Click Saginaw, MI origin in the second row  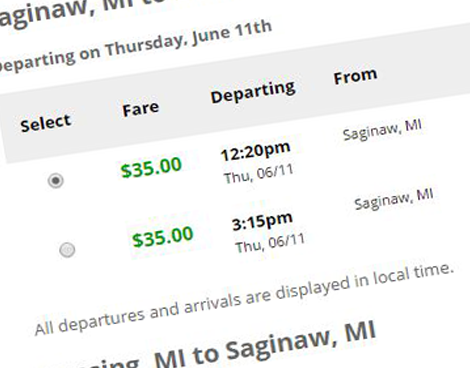tap(394, 199)
